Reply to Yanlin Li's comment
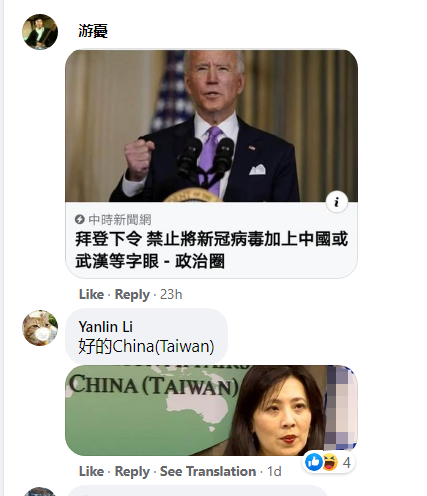This screenshot has width=427, height=496. [x=132, y=472]
